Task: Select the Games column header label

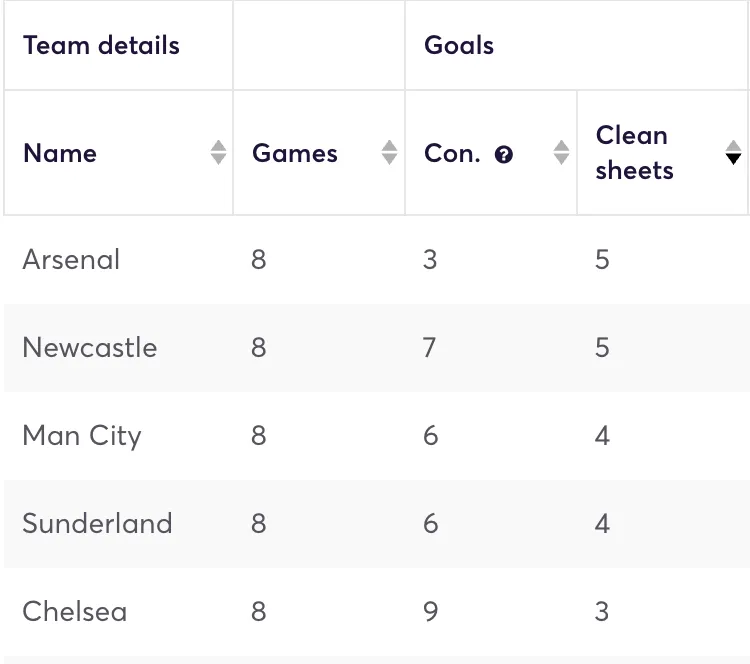Action: click(295, 153)
